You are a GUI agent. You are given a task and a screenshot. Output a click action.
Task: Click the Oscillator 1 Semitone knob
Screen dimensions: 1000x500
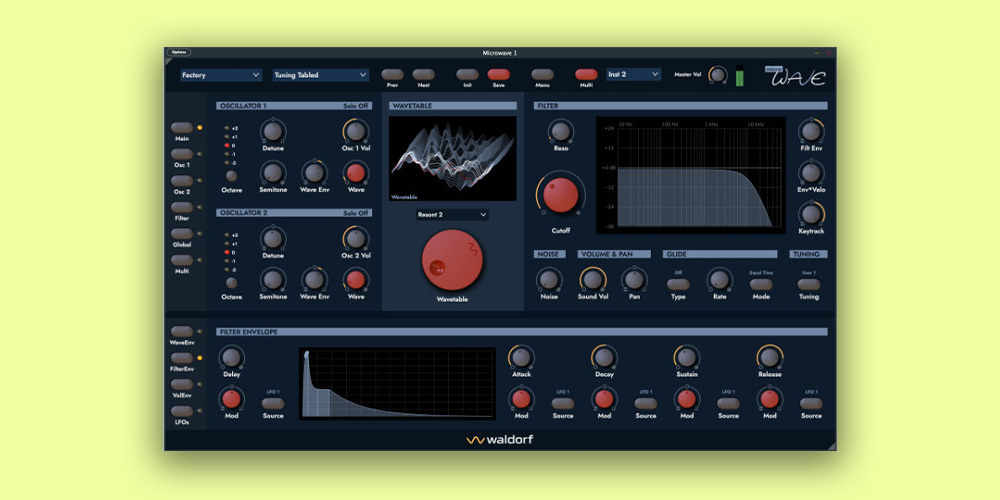coord(272,173)
